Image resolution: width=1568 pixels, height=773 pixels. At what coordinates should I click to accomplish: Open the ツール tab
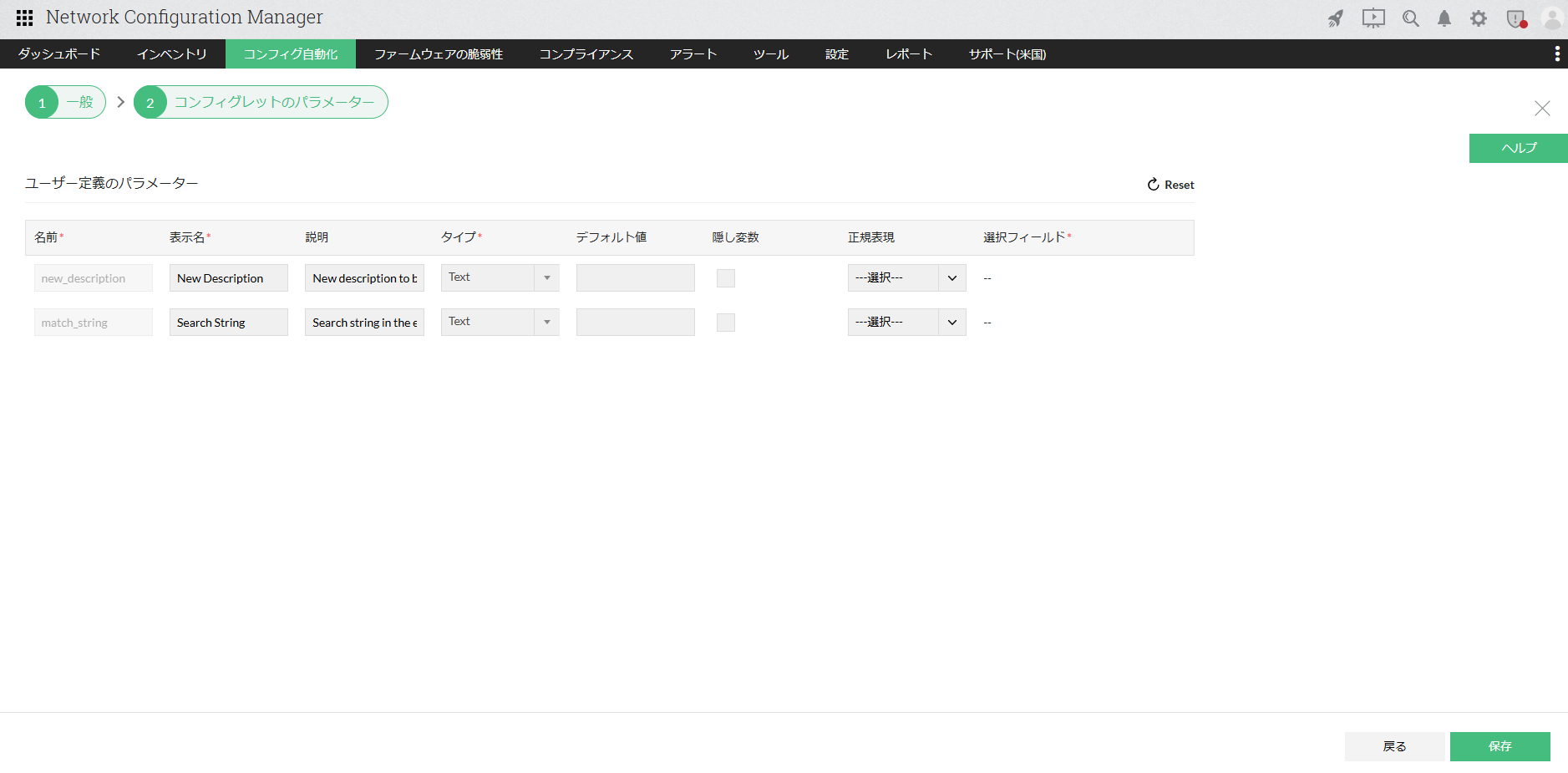771,53
